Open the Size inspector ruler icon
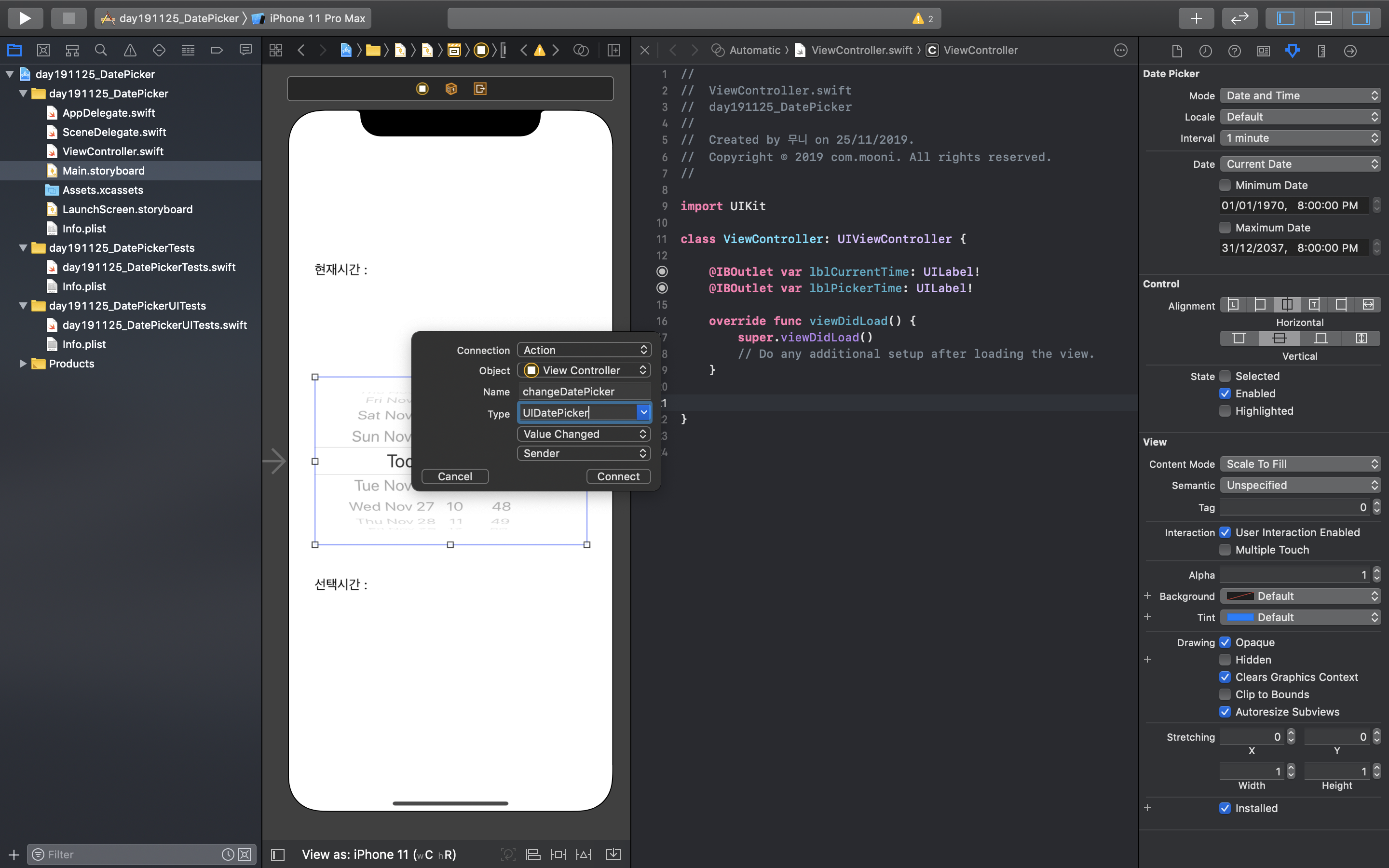The width and height of the screenshot is (1389, 868). (x=1321, y=51)
